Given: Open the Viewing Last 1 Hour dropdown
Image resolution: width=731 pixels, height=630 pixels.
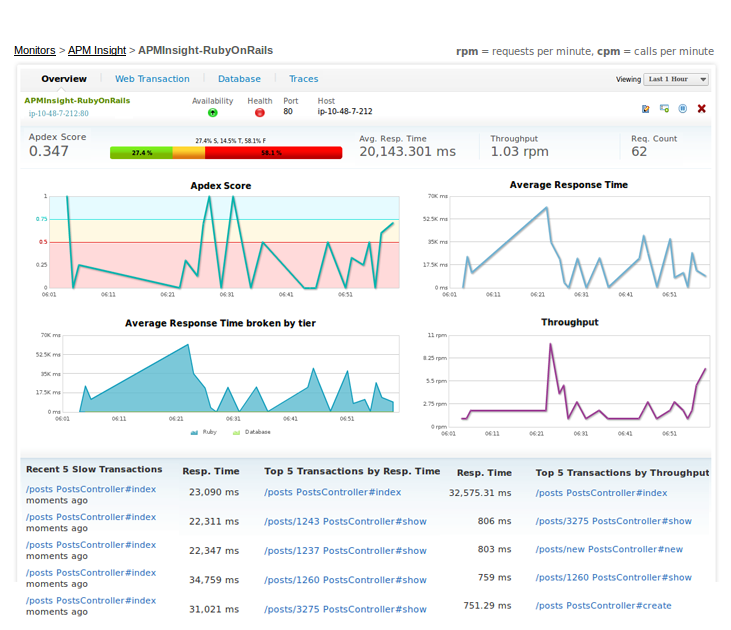Looking at the screenshot, I should (x=676, y=79).
